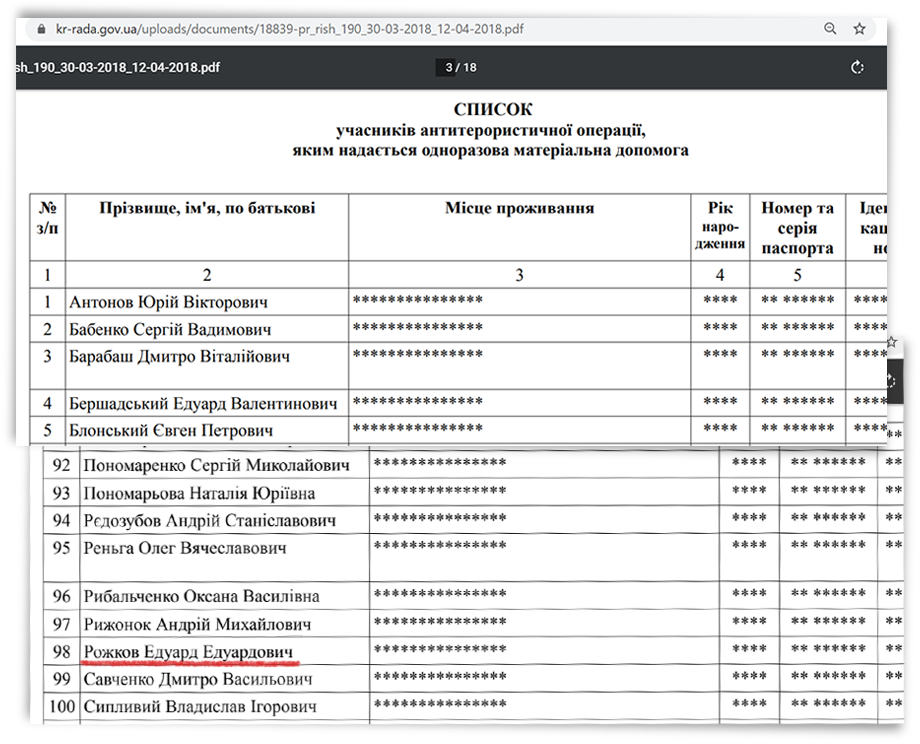
Task: Click the total page count 18
Action: pyautogui.click(x=470, y=67)
